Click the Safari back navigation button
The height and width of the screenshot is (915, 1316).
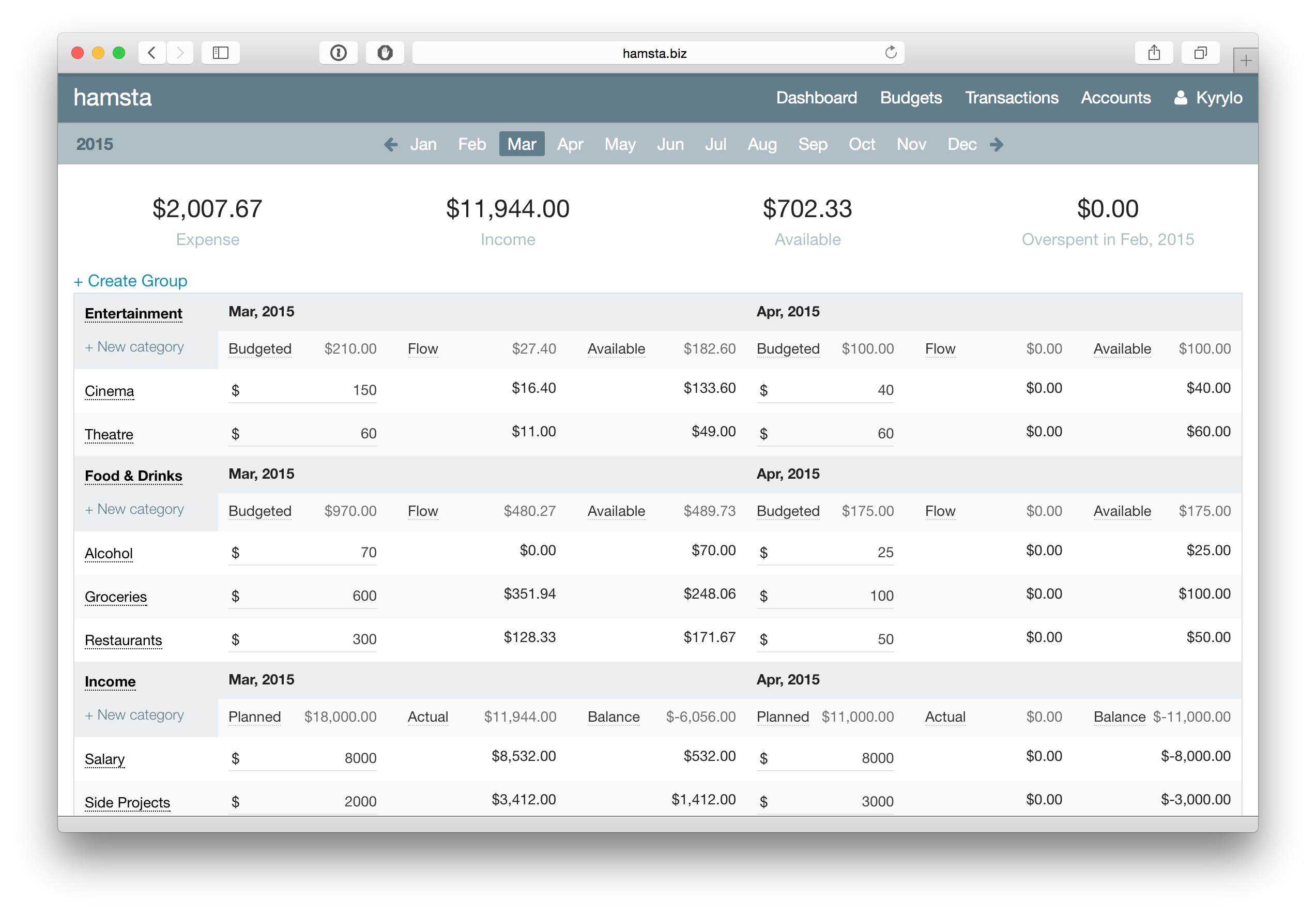(152, 53)
